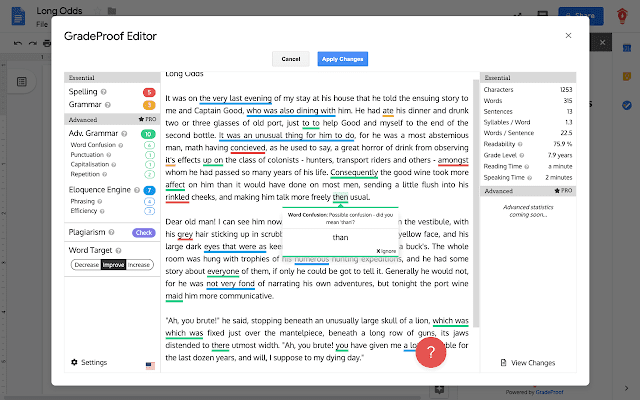
Task: Select the Phrasing category
Action: [82, 201]
